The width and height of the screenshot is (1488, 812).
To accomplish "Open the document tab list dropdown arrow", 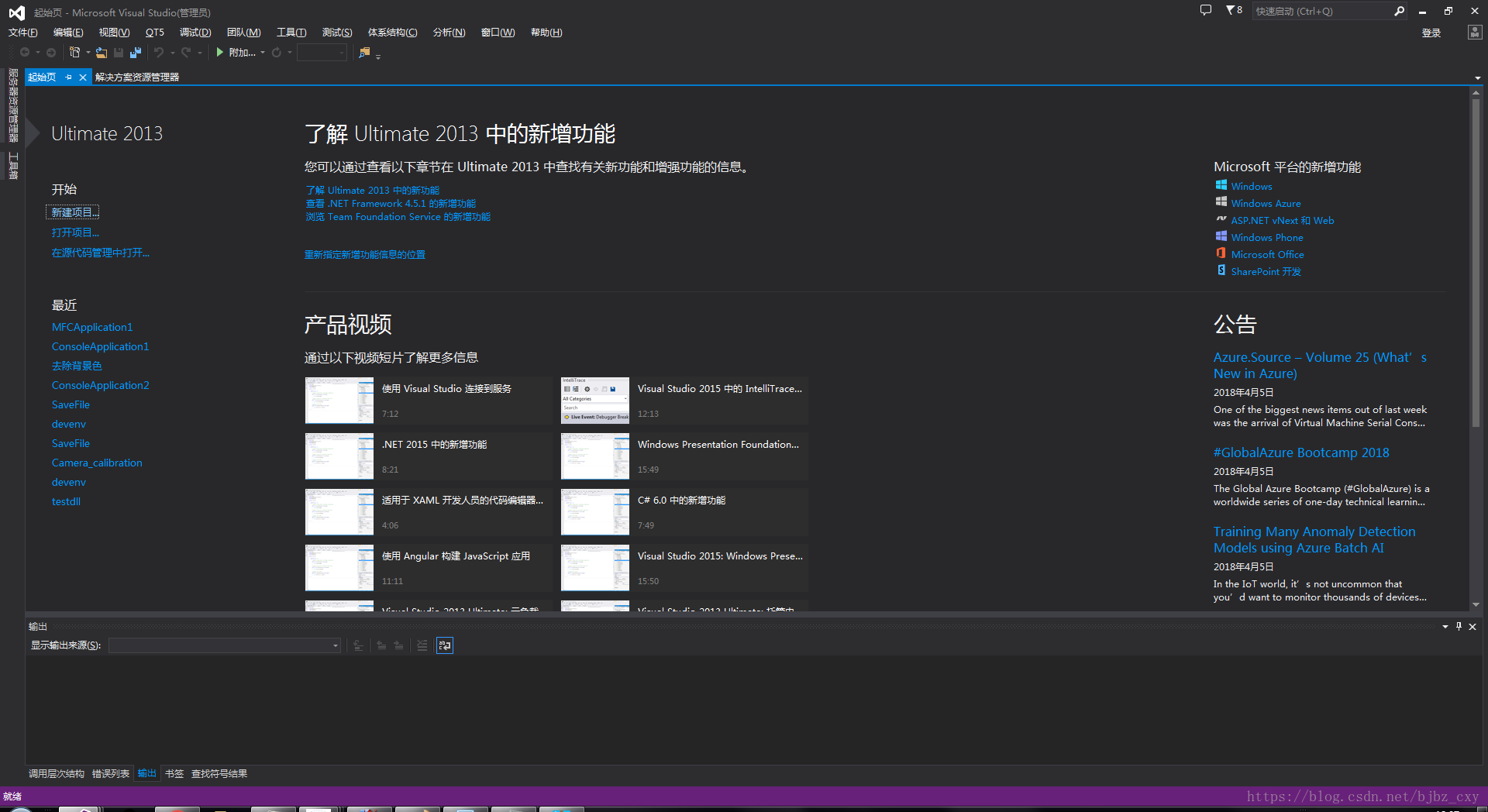I will coord(1477,78).
